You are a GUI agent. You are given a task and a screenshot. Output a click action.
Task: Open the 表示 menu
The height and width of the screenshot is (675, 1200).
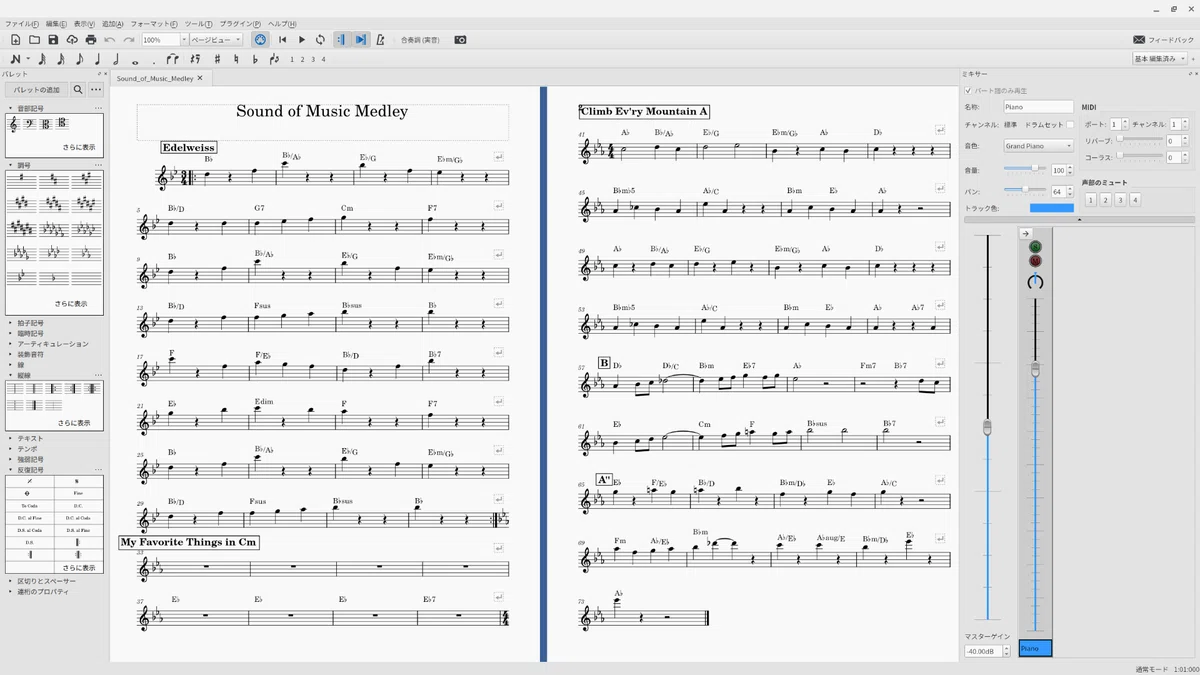(85, 23)
